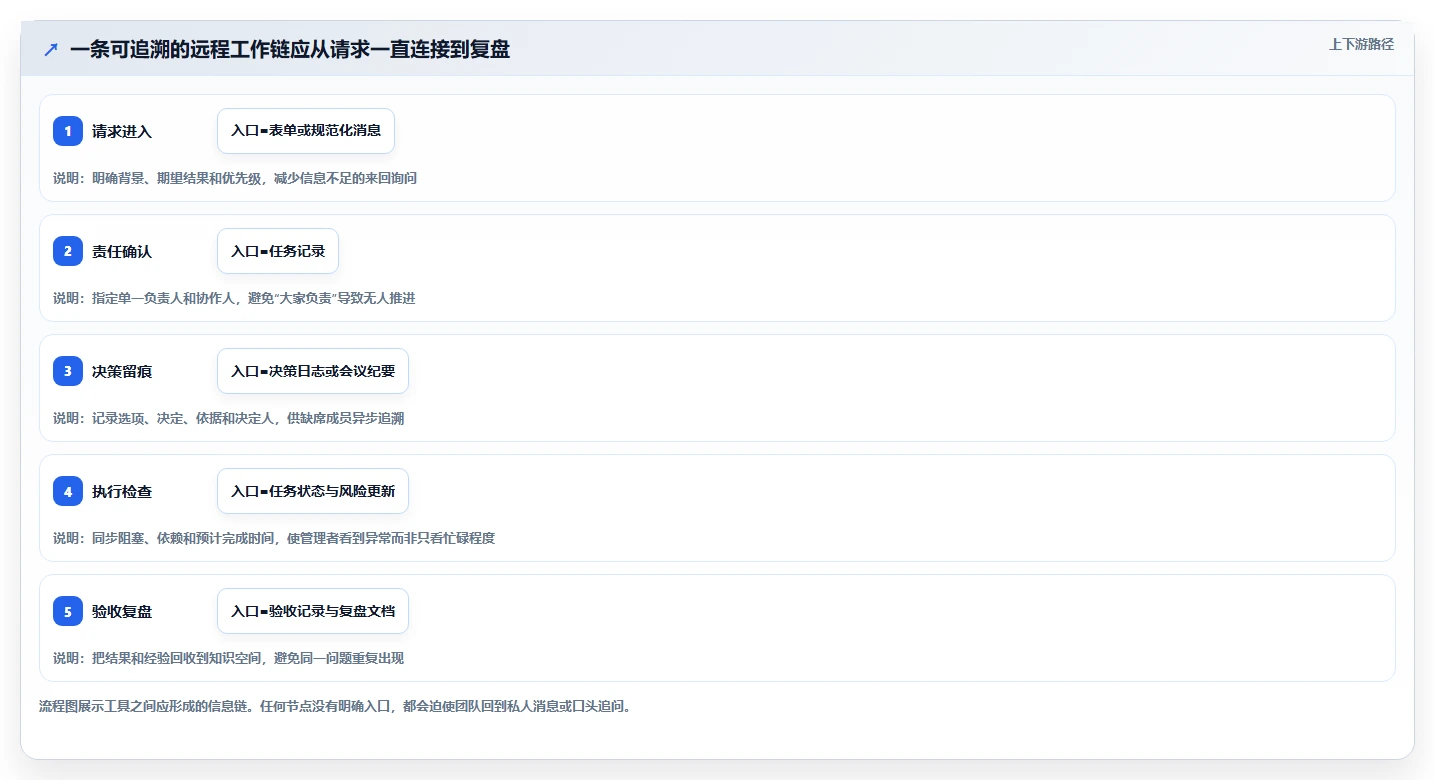This screenshot has width=1435, height=780.
Task: Click the heading 一条可追溯的远程工作链应从请求一直连接到复盘
Action: 290,49
